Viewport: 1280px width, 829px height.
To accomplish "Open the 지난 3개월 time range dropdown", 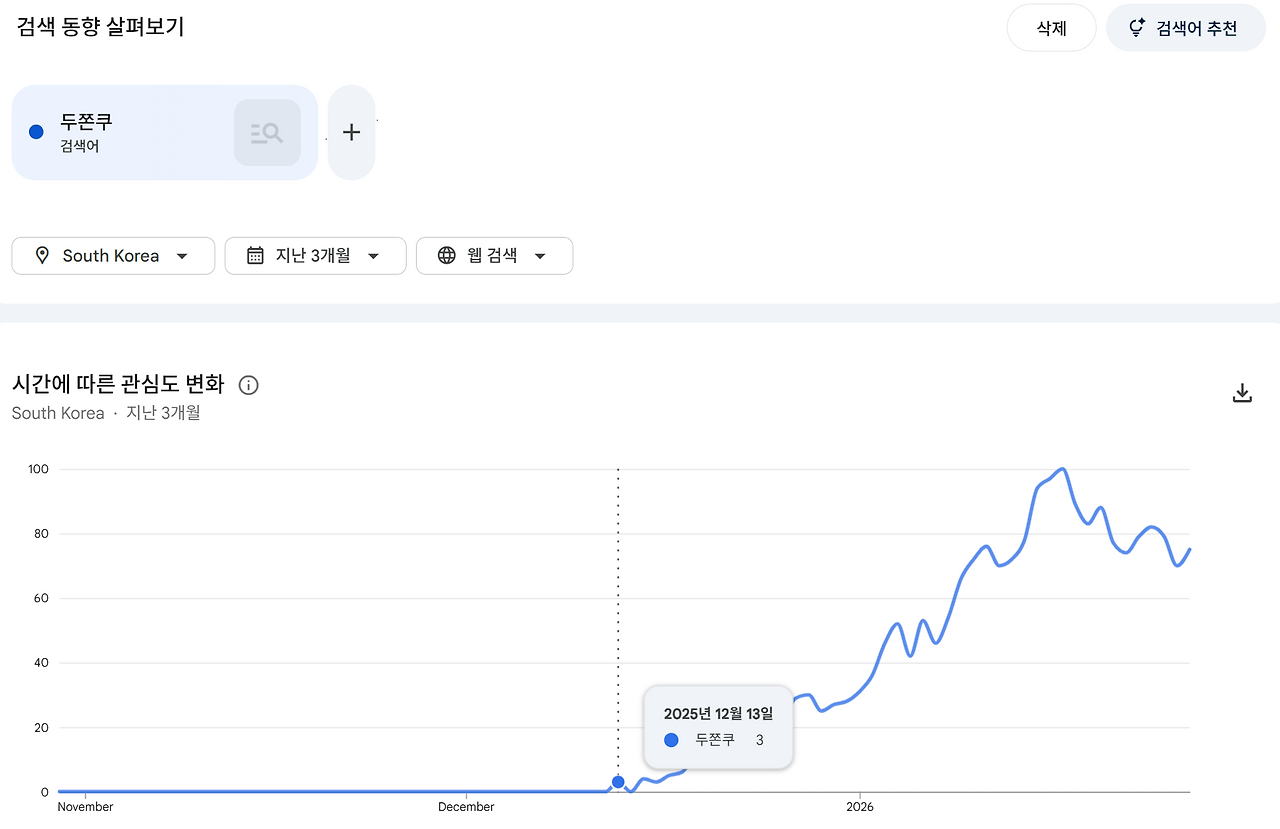I will click(315, 256).
